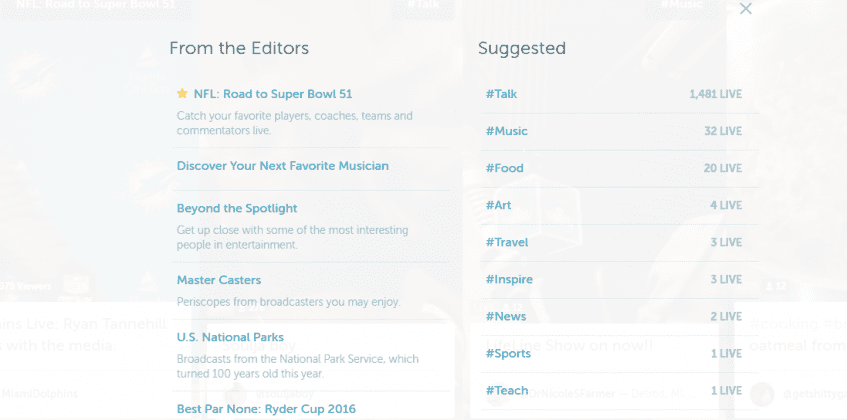Go to U.S. National Parks channel
The height and width of the screenshot is (420, 847).
(230, 337)
